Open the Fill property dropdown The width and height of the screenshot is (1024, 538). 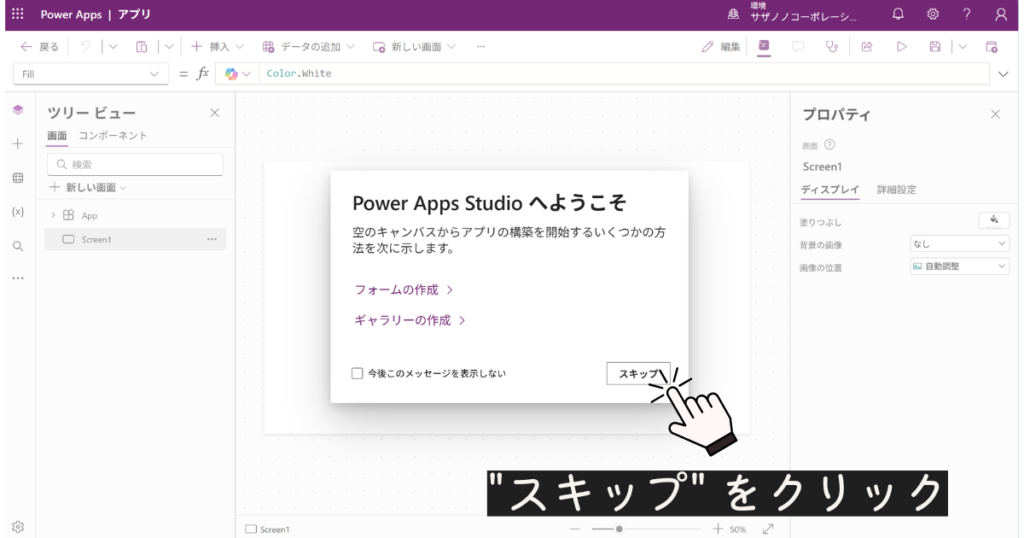[90, 74]
